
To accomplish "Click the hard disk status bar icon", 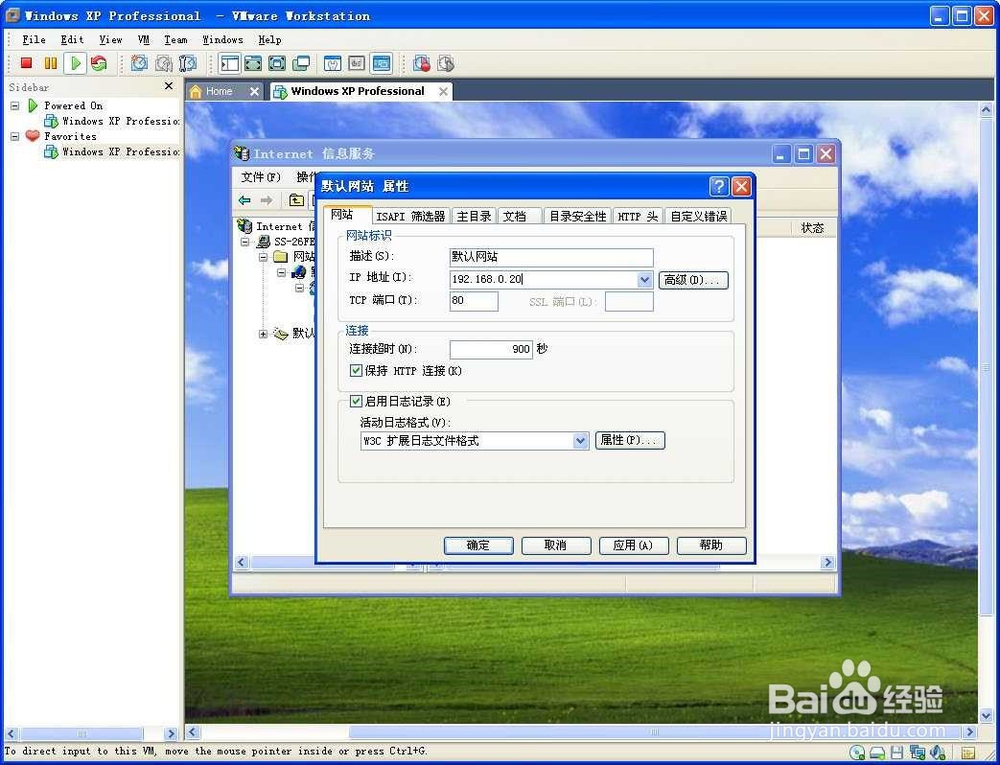I will coord(878,753).
